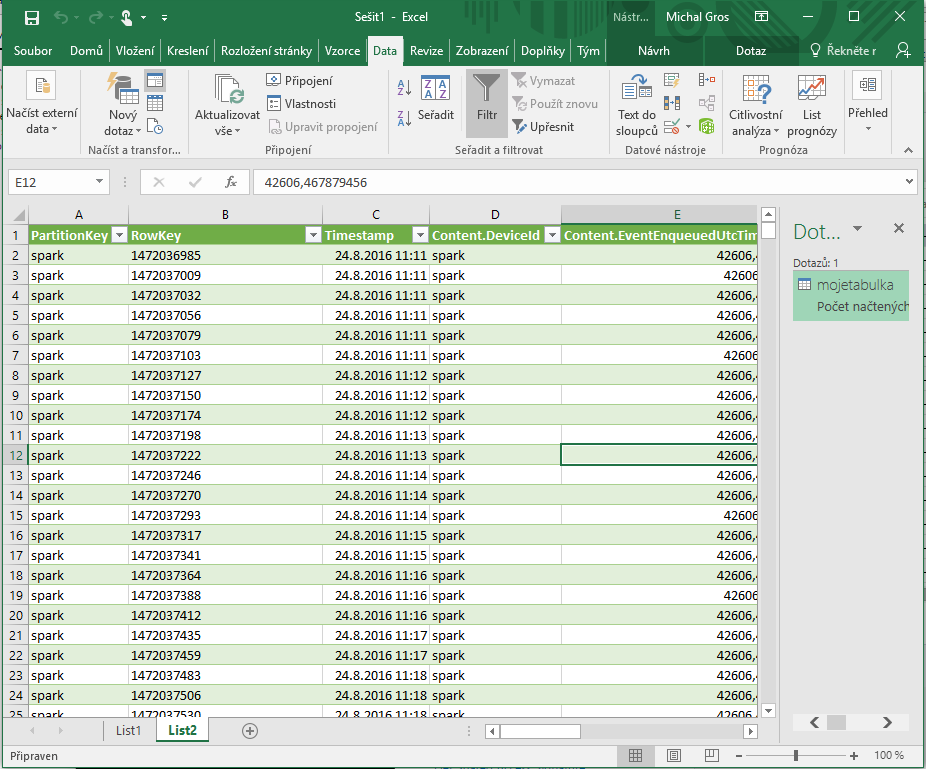926x769 pixels.
Task: Open the Vzorce ribbon tab
Action: pos(342,51)
